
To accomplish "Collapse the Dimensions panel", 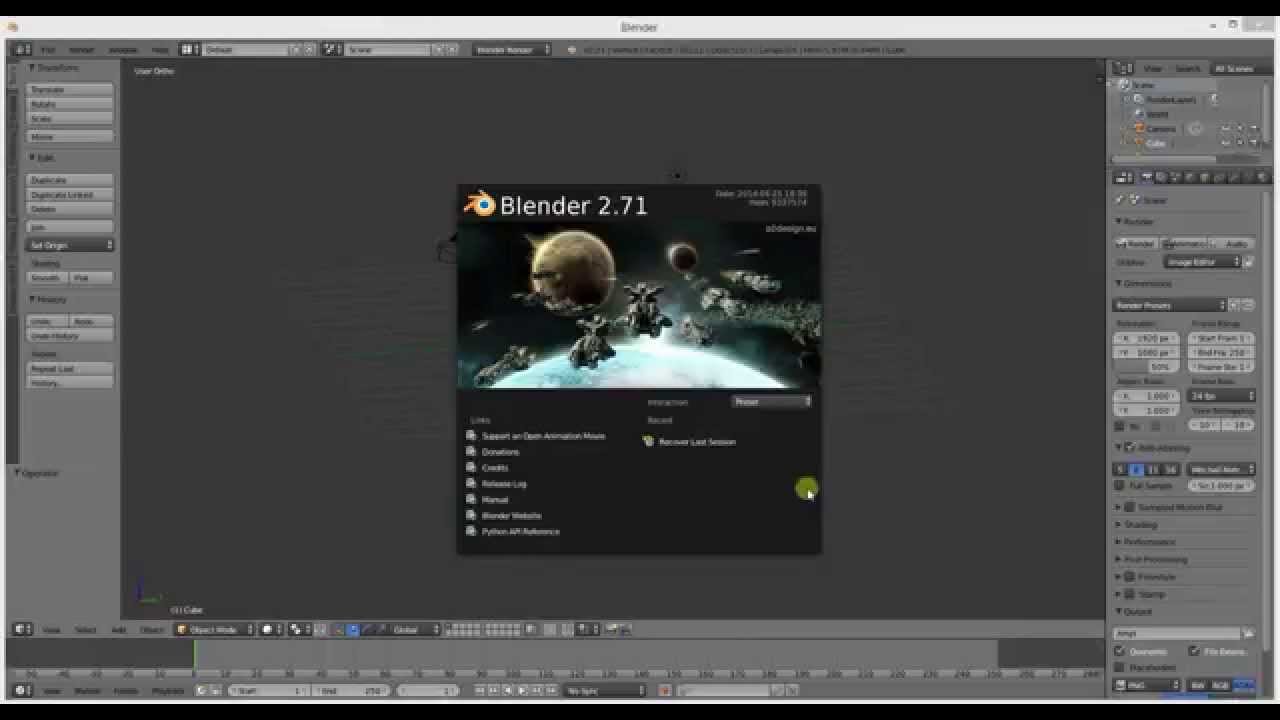I will (1144, 283).
